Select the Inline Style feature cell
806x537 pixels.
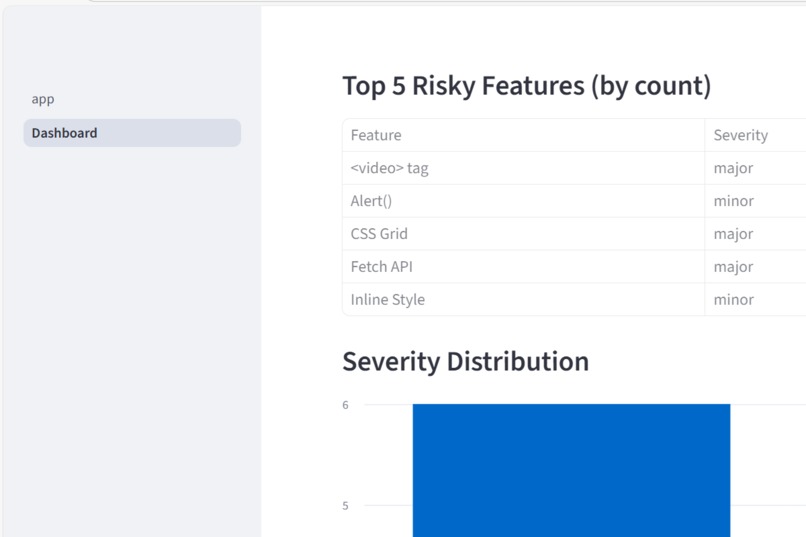(x=523, y=300)
